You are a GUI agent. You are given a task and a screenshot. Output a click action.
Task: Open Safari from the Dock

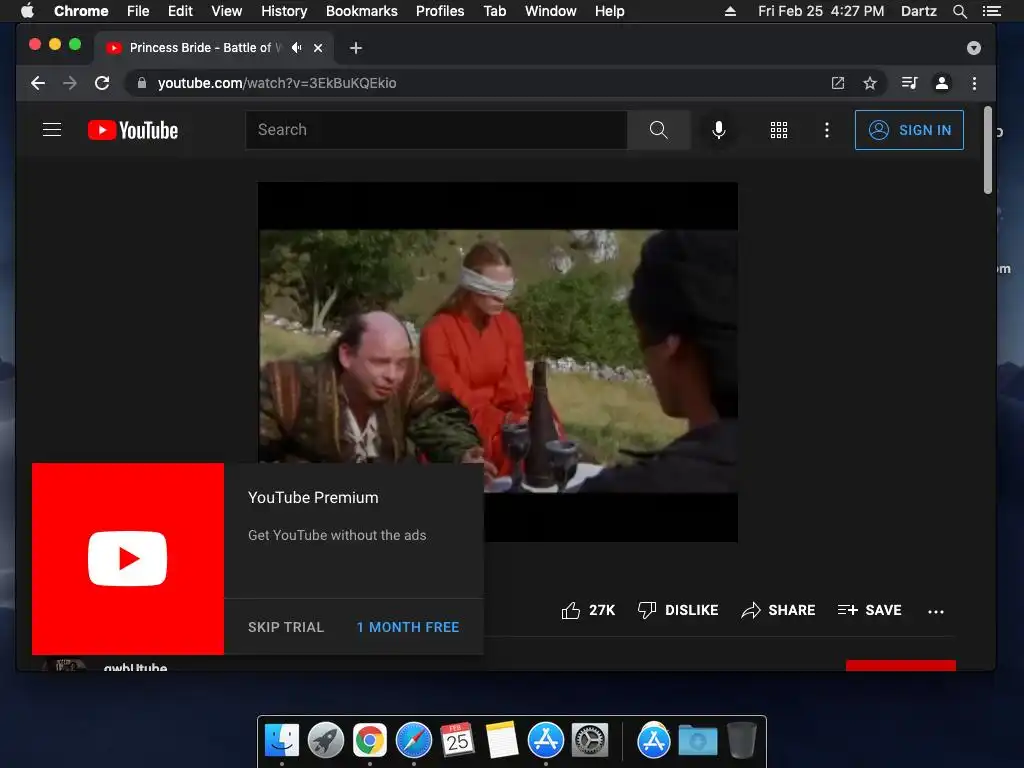coord(414,740)
